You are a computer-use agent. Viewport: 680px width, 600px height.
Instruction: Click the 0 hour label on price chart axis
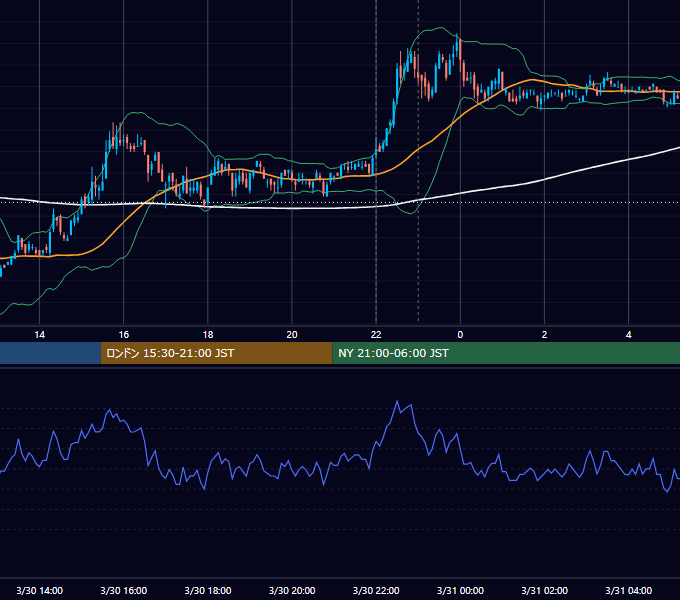[460, 335]
